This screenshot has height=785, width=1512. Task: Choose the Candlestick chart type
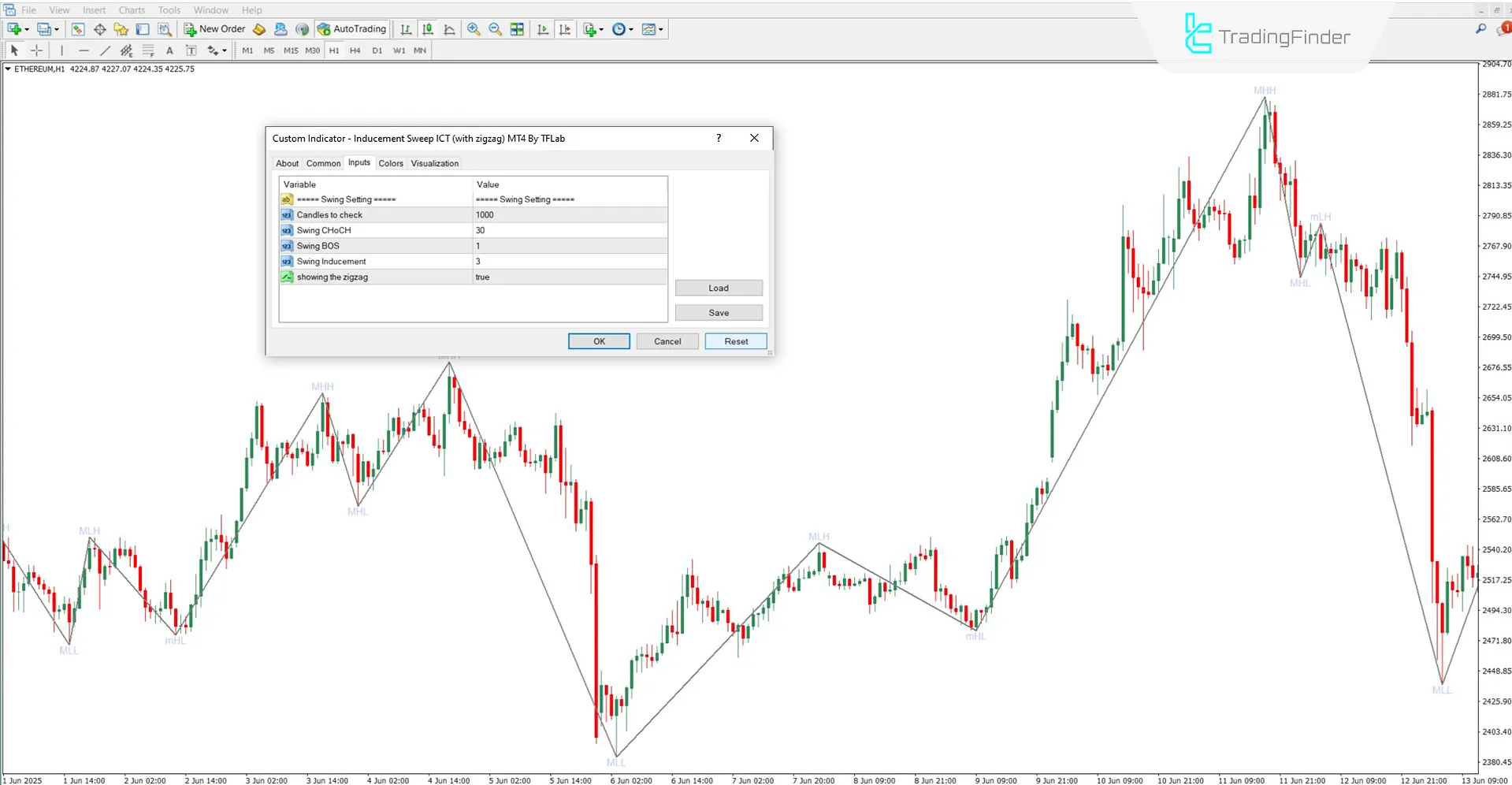click(428, 29)
